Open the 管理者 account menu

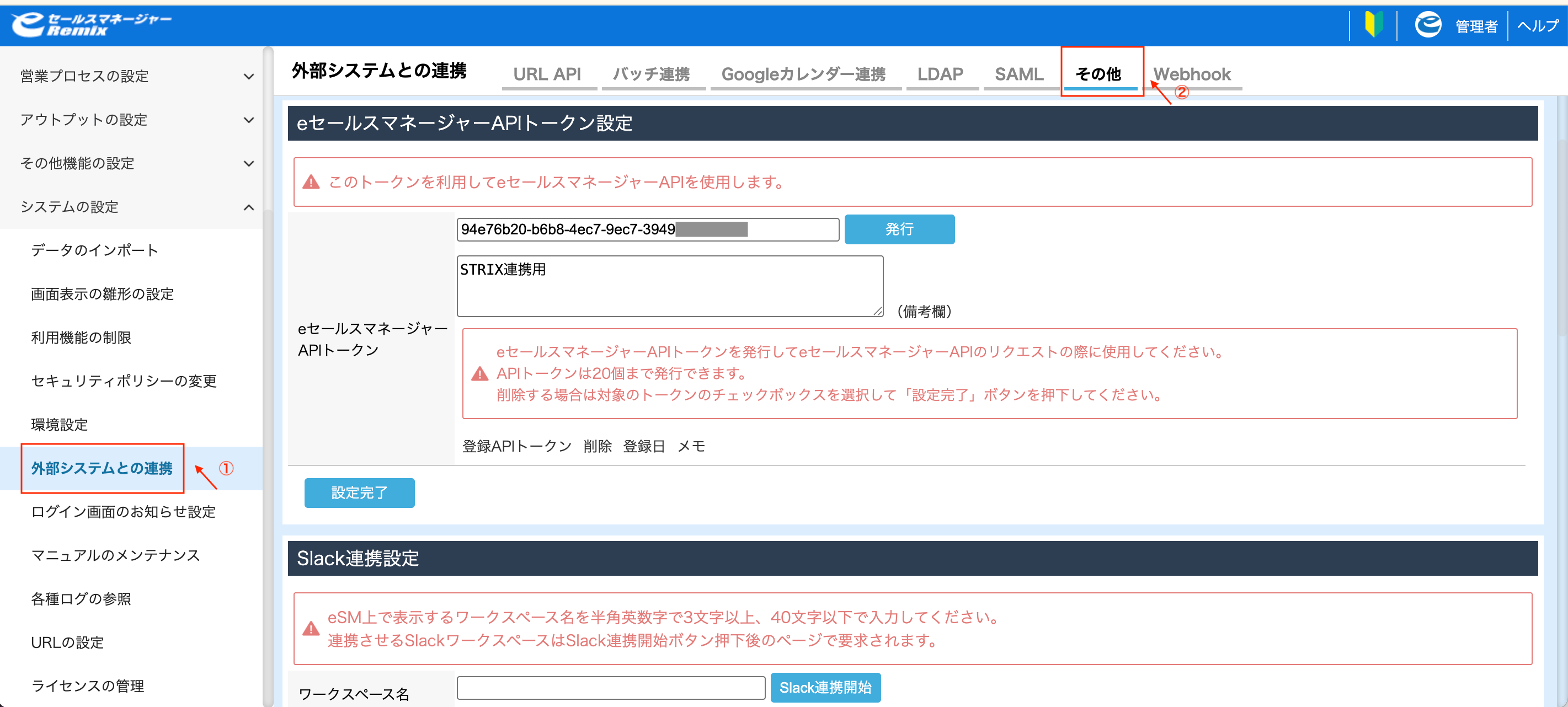(1476, 26)
